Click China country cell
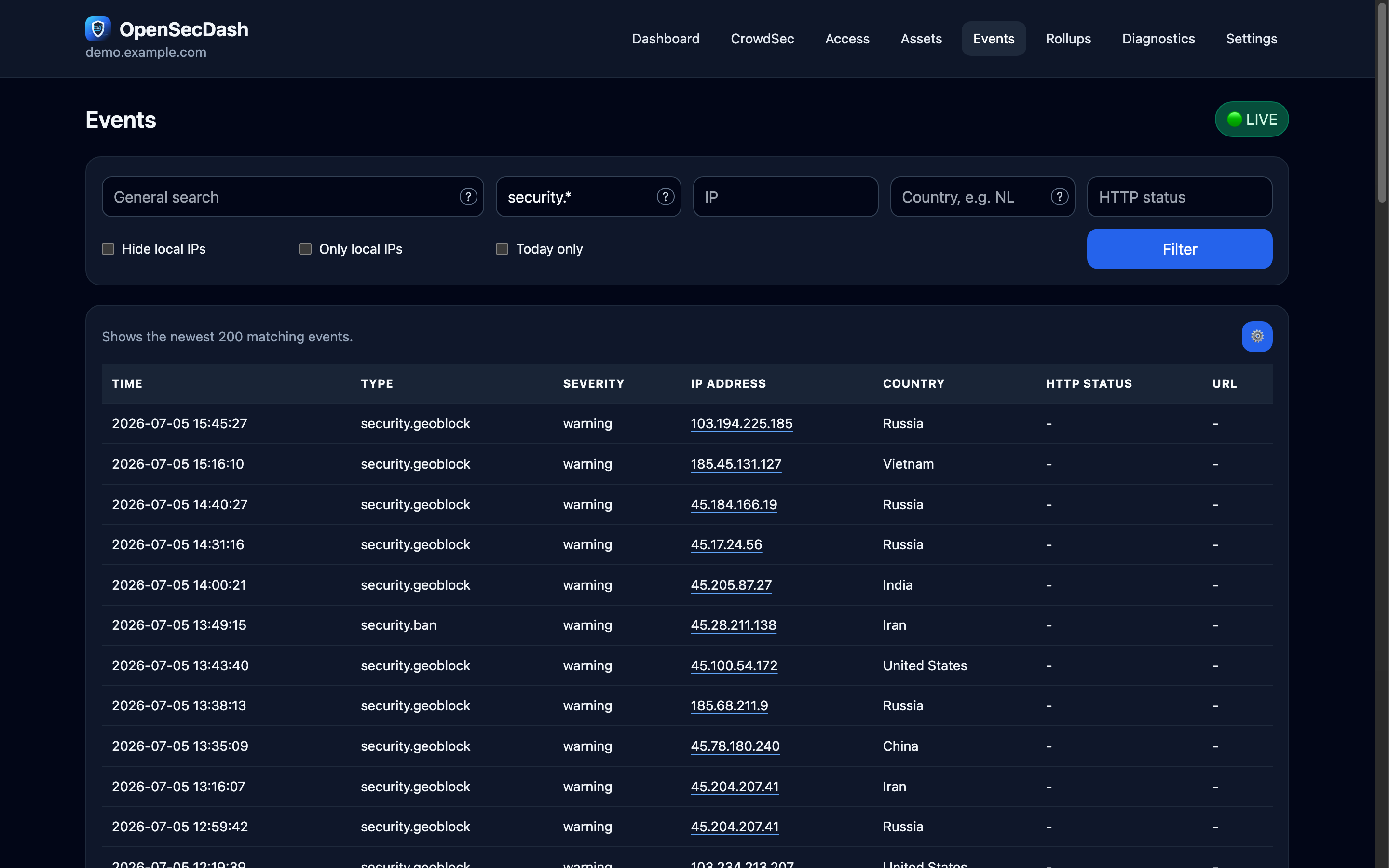The width and height of the screenshot is (1389, 868). [x=900, y=746]
